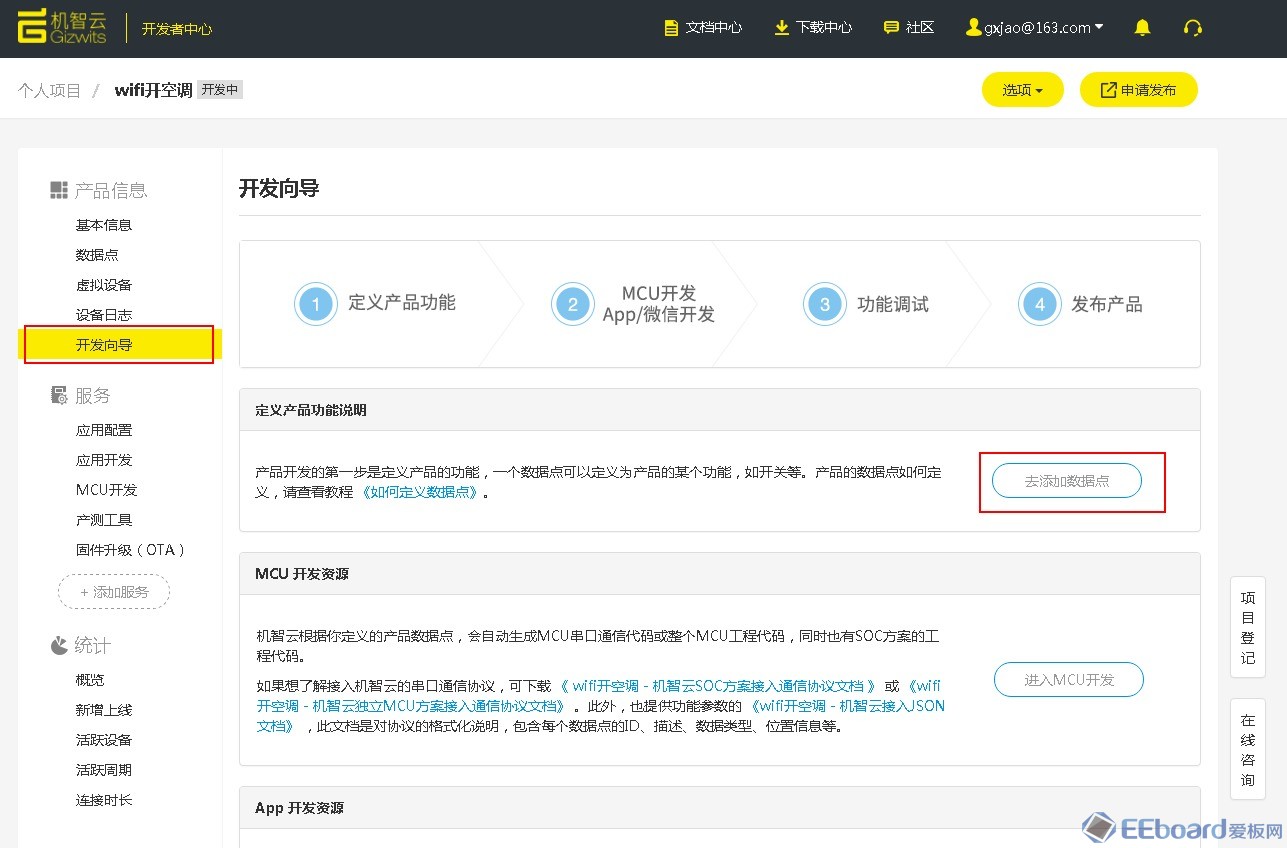The image size is (1287, 848).
Task: Click + 添加服务 button
Action: (x=114, y=592)
